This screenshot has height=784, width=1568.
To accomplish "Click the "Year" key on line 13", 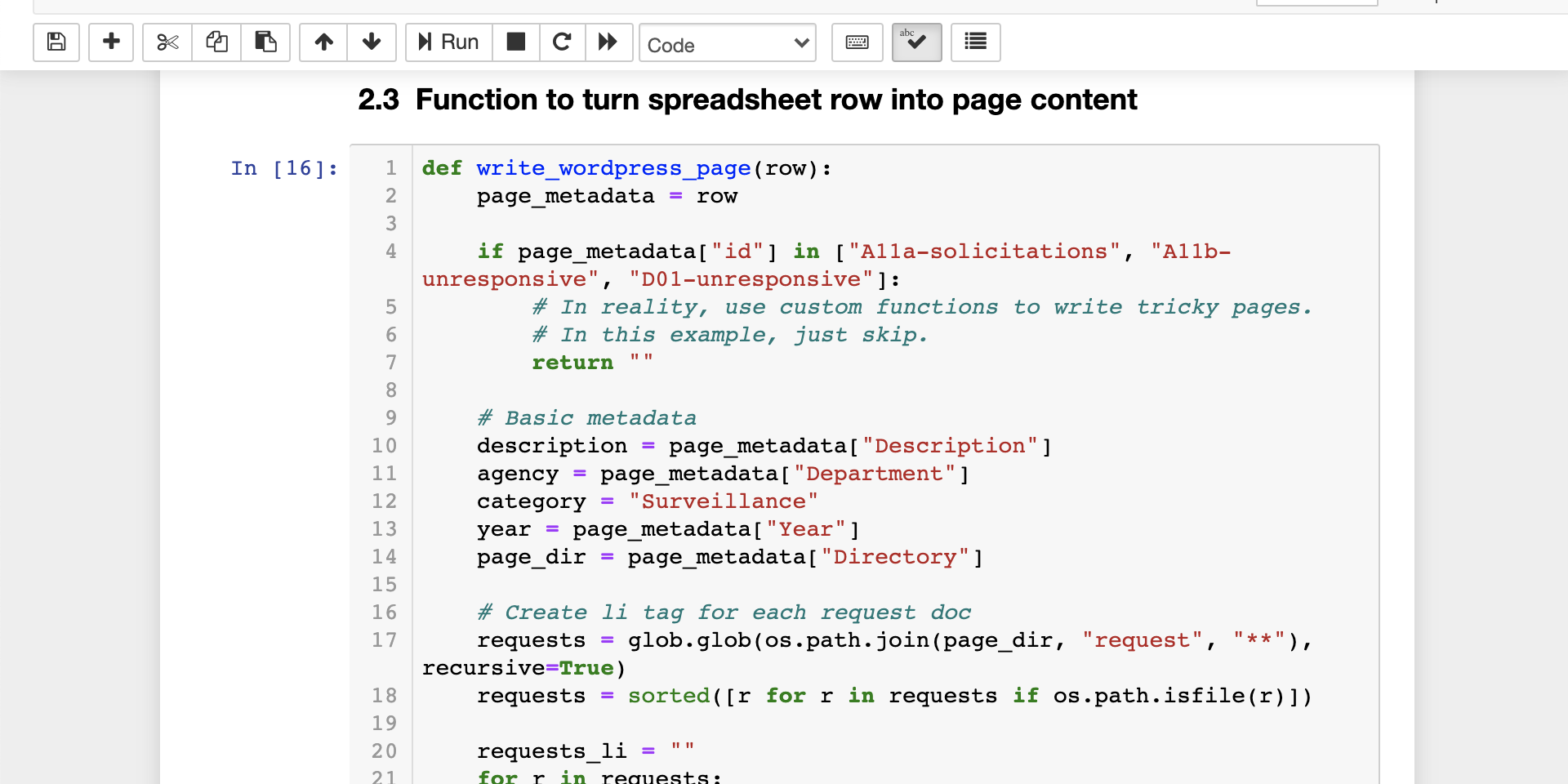I will pos(806,529).
